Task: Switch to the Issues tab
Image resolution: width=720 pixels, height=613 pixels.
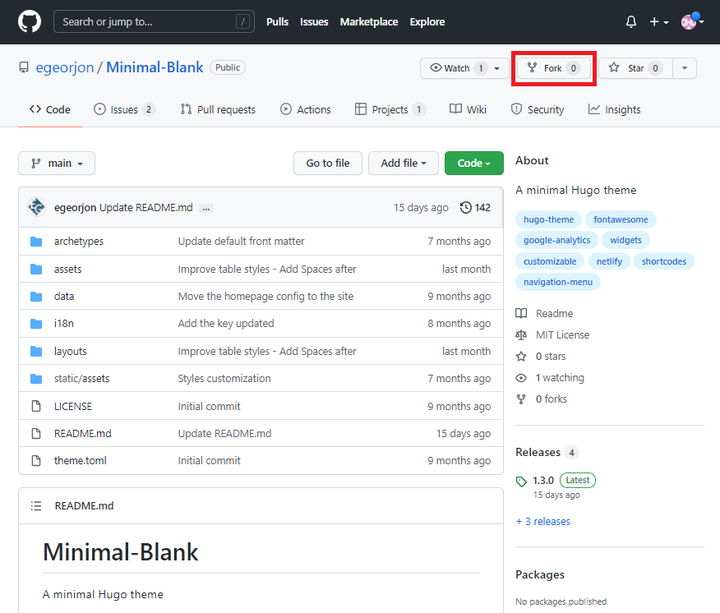Action: point(124,110)
